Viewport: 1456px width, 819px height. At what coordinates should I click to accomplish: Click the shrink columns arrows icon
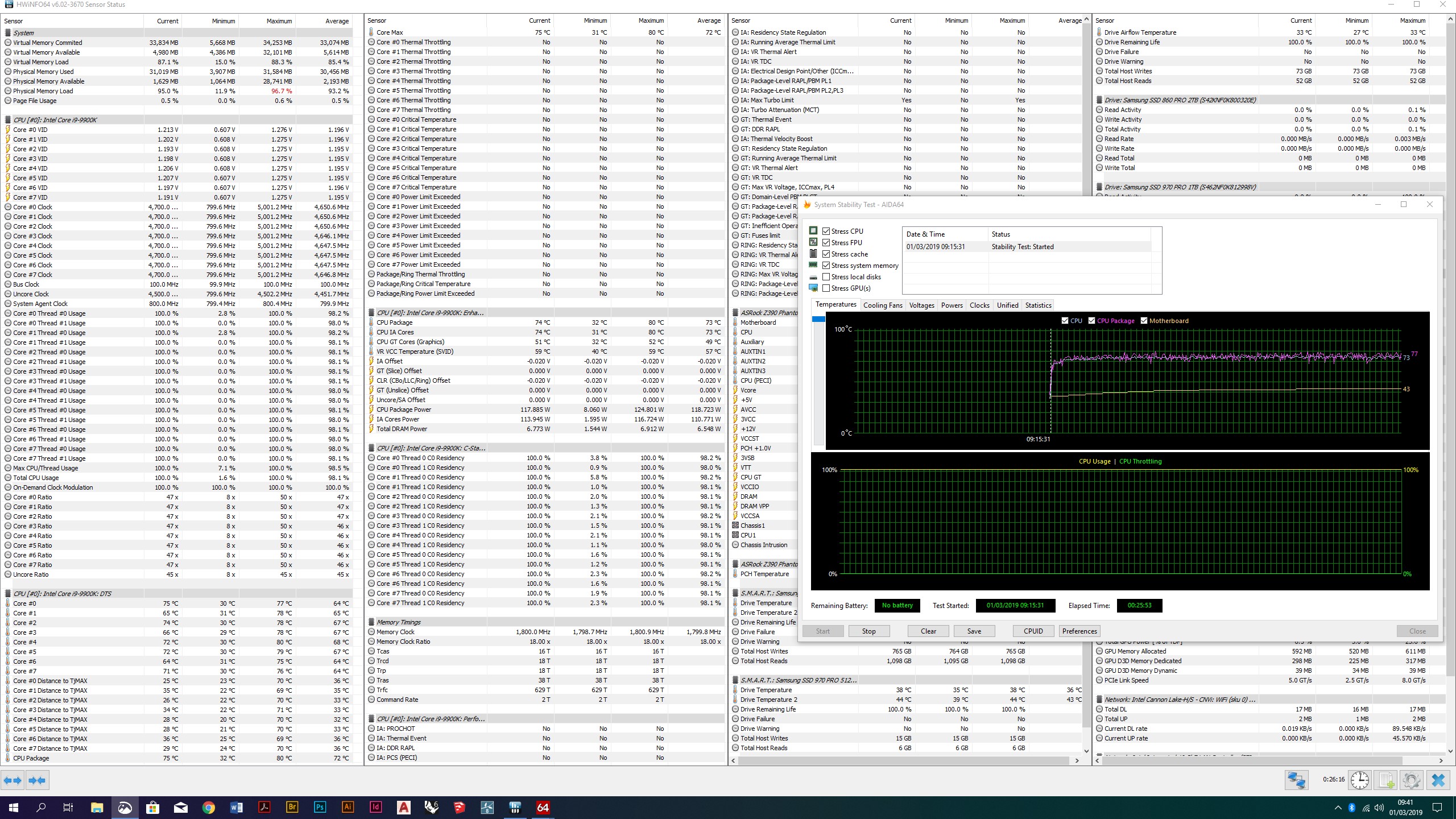tap(38, 780)
